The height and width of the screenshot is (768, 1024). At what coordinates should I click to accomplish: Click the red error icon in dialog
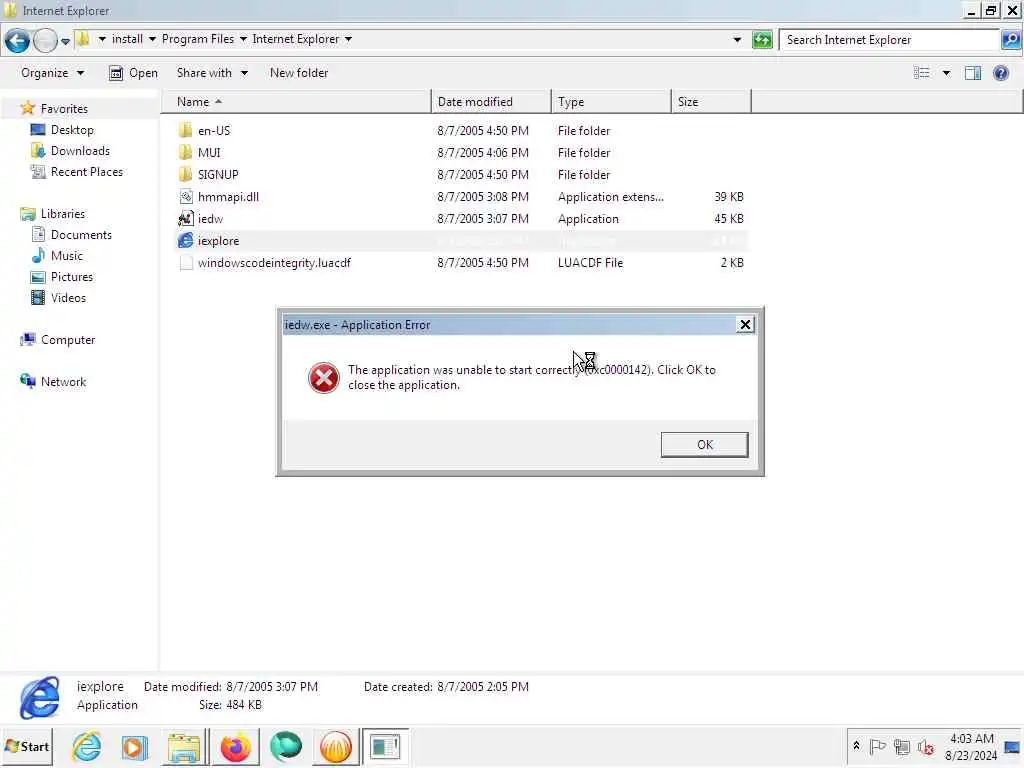pos(323,377)
